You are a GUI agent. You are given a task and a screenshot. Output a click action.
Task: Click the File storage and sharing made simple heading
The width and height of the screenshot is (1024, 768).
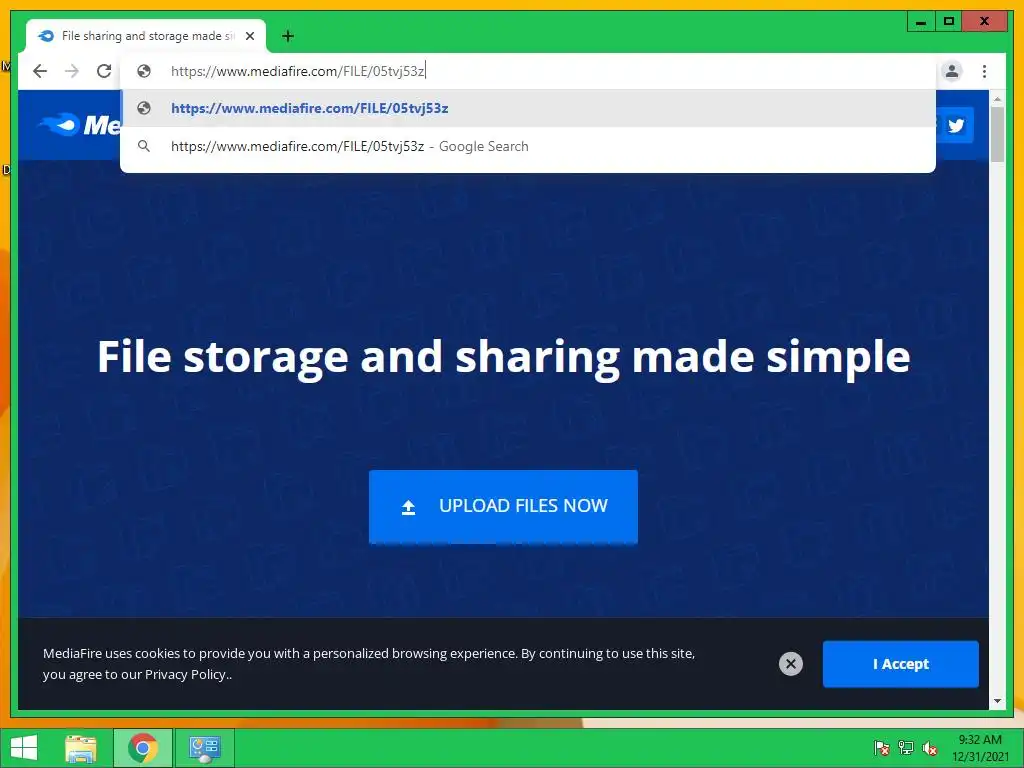click(504, 357)
